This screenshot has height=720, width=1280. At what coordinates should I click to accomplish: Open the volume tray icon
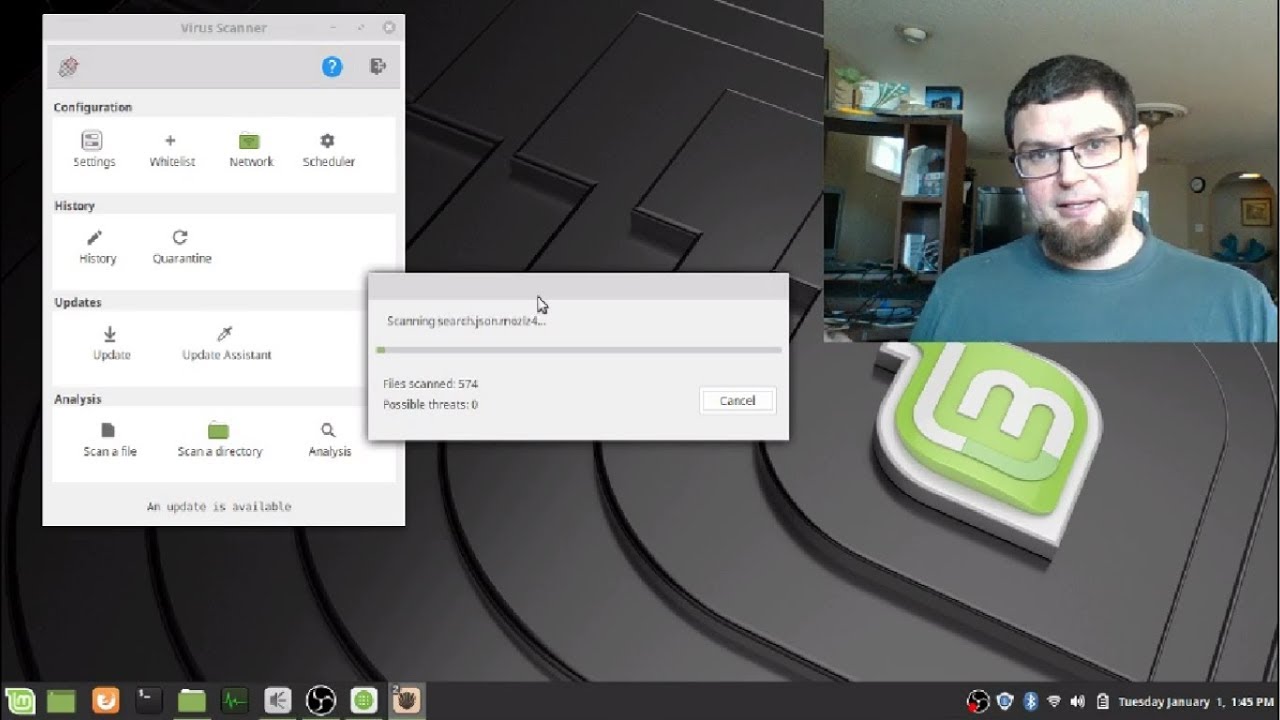[1077, 702]
